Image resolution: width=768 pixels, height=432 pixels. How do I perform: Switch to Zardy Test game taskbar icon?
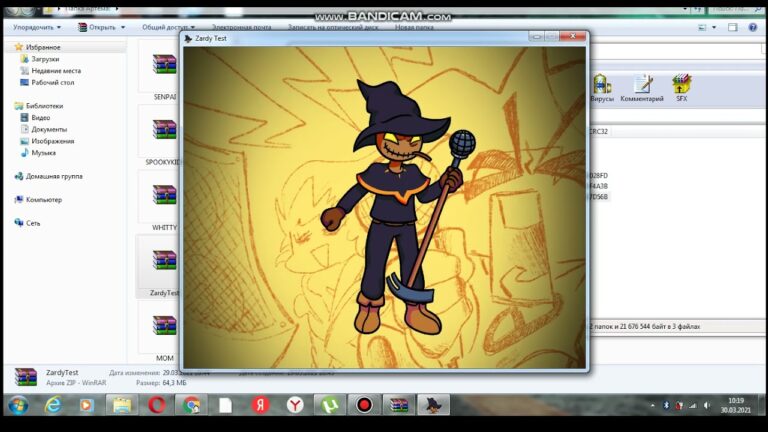(433, 405)
